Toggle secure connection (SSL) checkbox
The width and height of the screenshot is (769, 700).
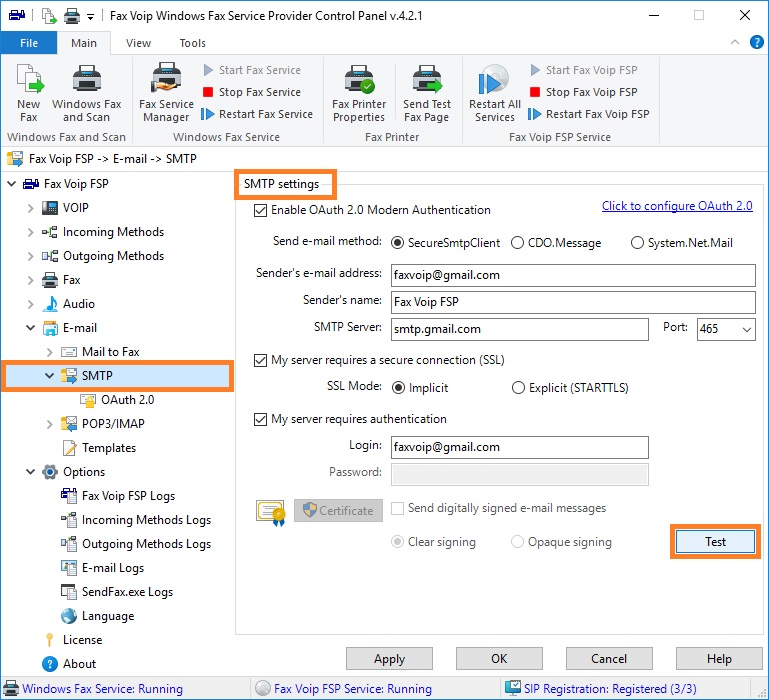tap(260, 361)
